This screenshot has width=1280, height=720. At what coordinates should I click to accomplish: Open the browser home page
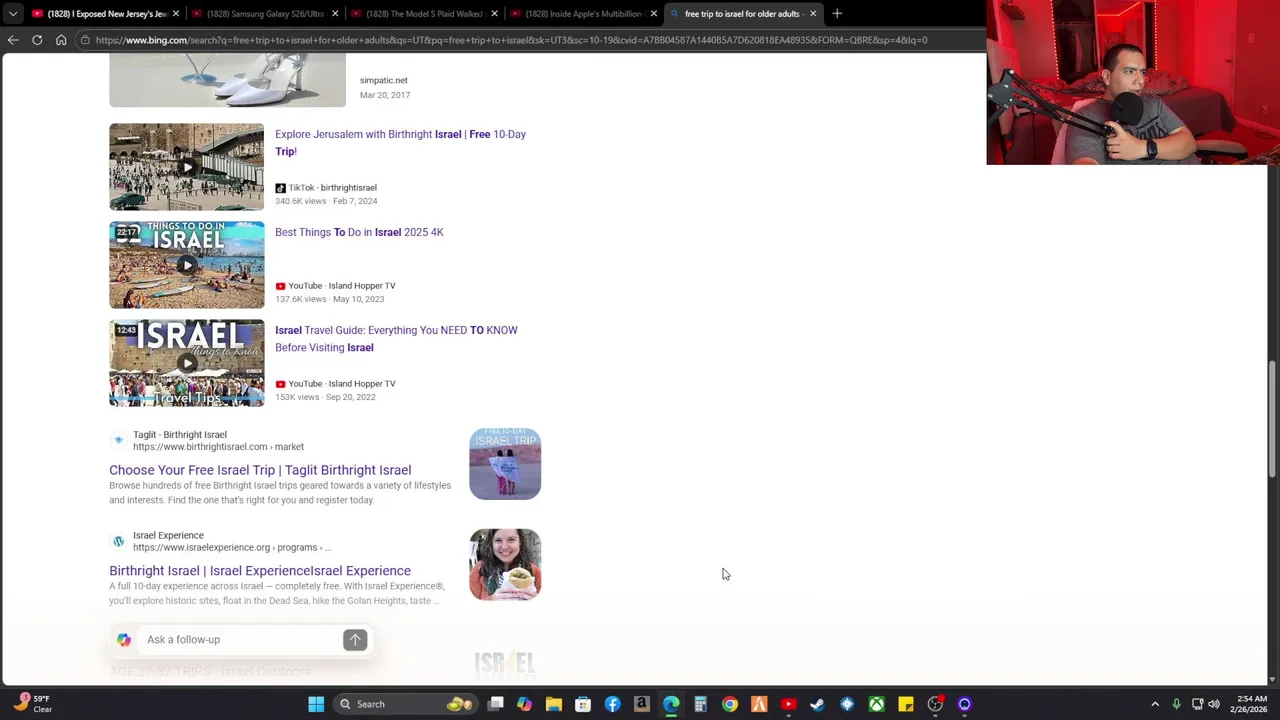click(61, 40)
